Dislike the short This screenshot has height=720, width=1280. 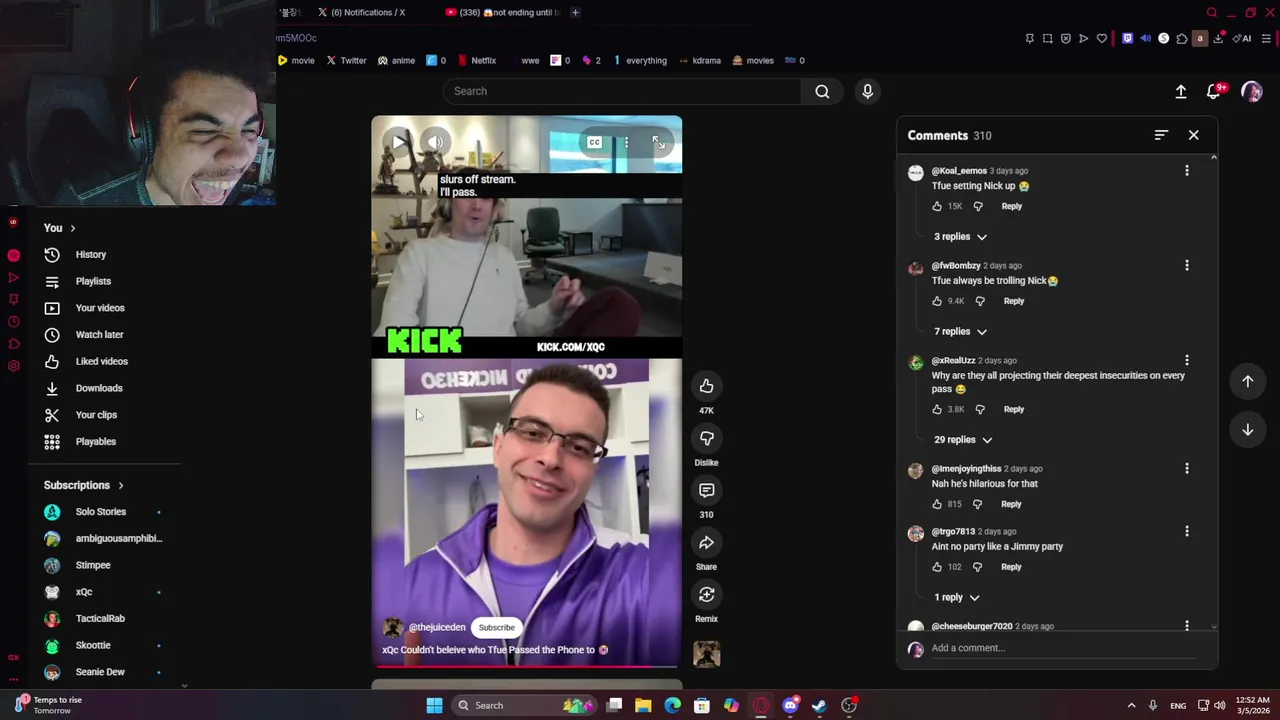click(x=706, y=438)
